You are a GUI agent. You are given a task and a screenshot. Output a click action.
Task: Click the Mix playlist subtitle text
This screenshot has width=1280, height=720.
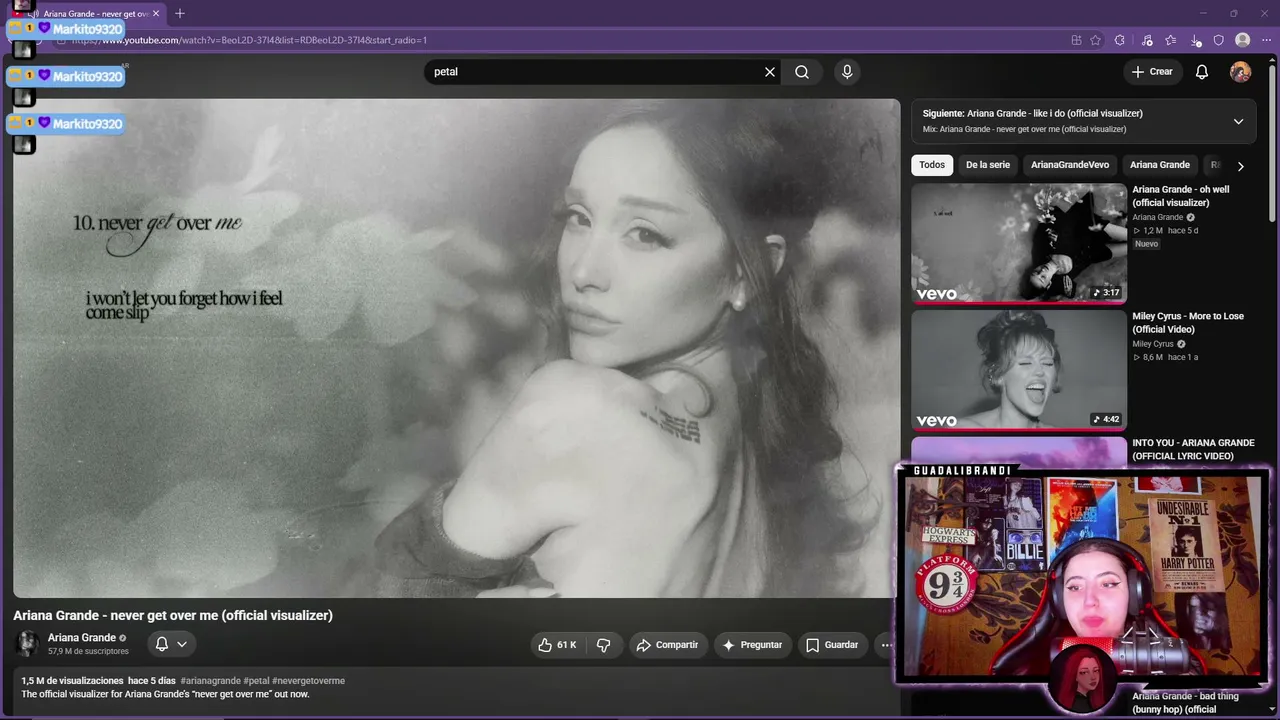[1024, 129]
